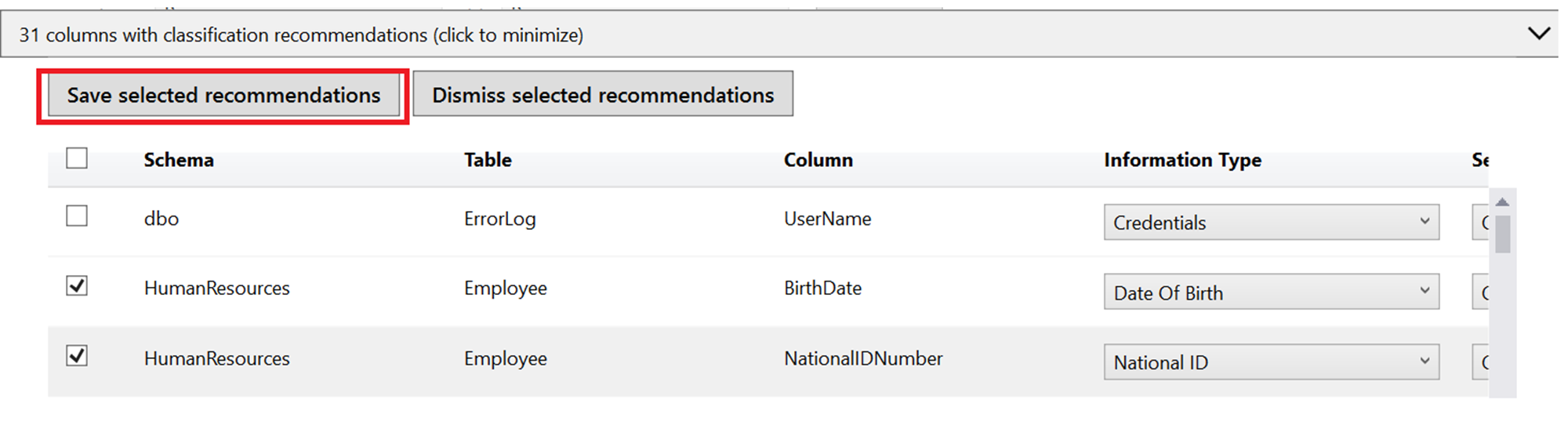Select the NationalIDNumber column name cell
Screen dimensions: 1568x443
tap(863, 358)
